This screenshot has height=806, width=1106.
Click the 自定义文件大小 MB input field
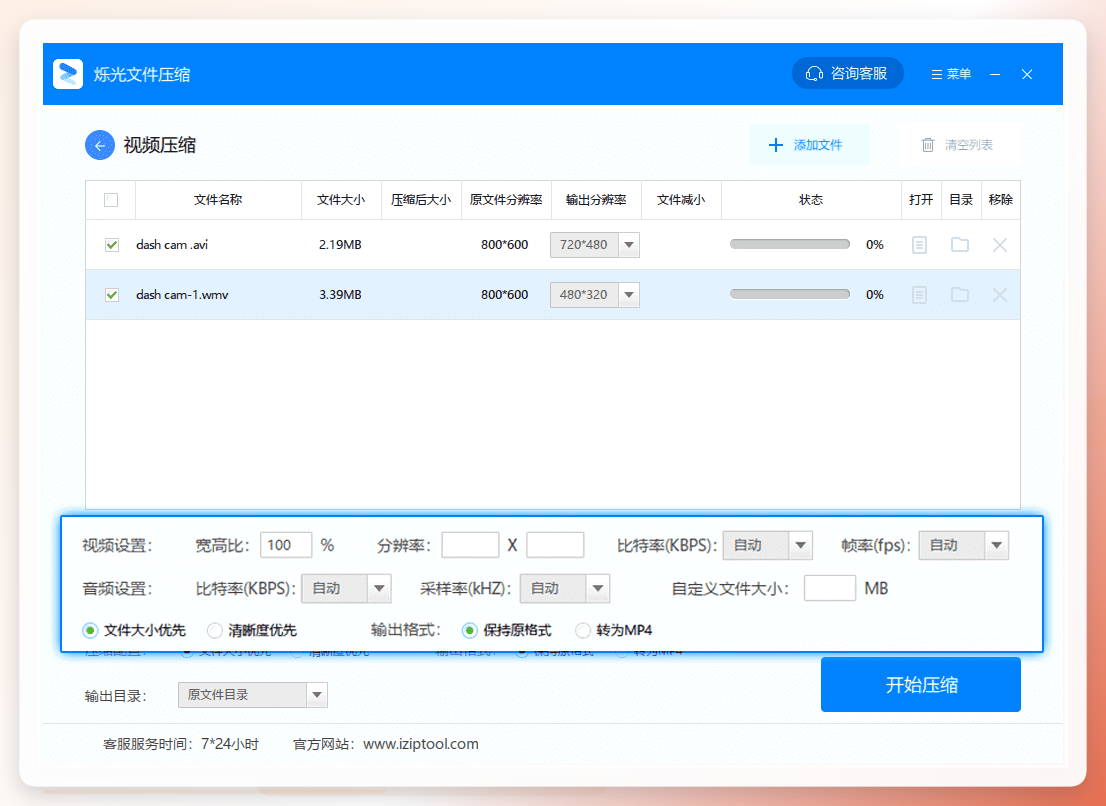[830, 588]
